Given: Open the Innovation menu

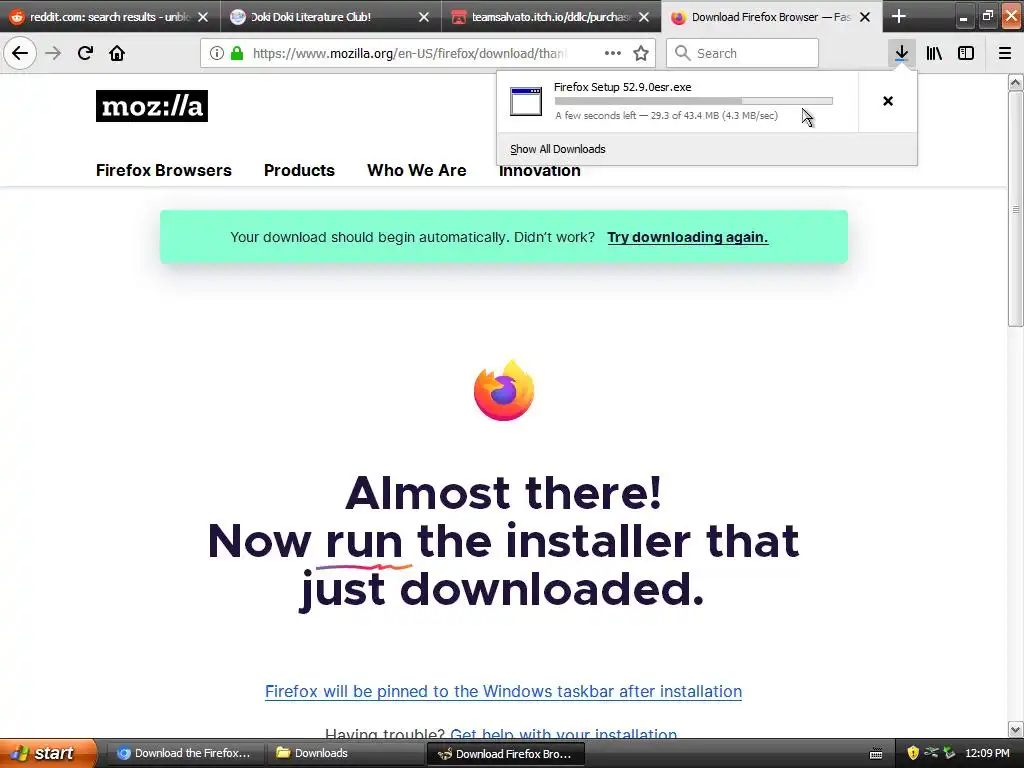Looking at the screenshot, I should (x=539, y=172).
